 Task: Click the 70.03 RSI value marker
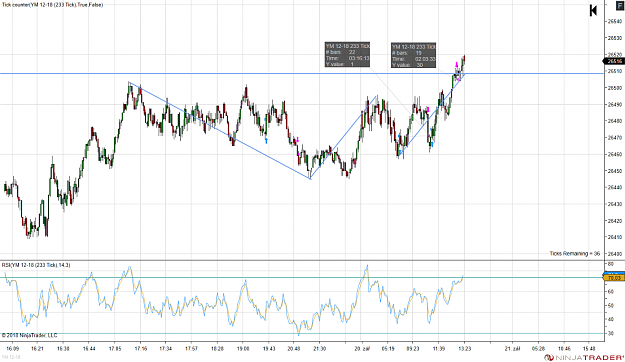coord(614,277)
